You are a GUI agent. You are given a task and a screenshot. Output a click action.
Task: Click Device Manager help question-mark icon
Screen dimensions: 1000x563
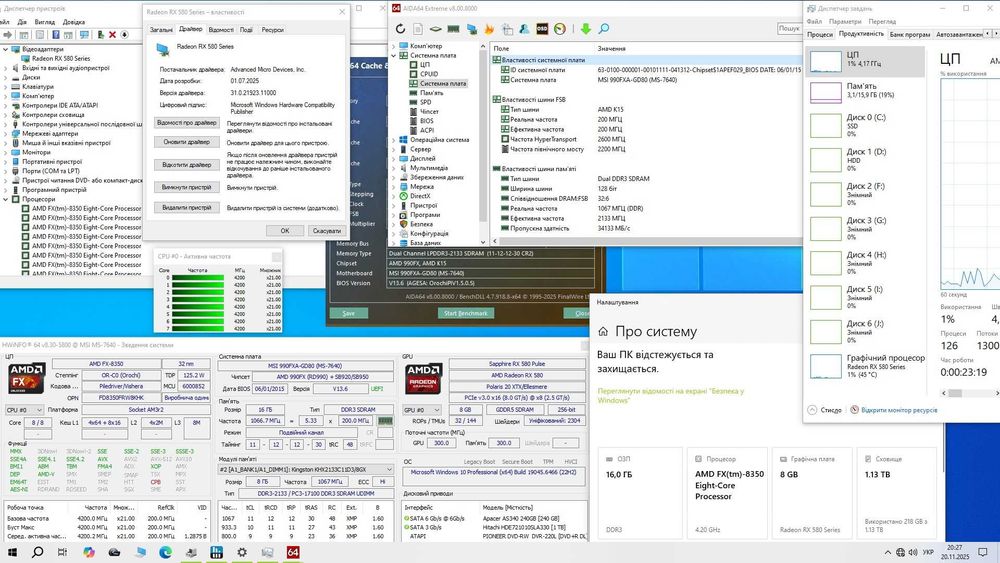55,34
